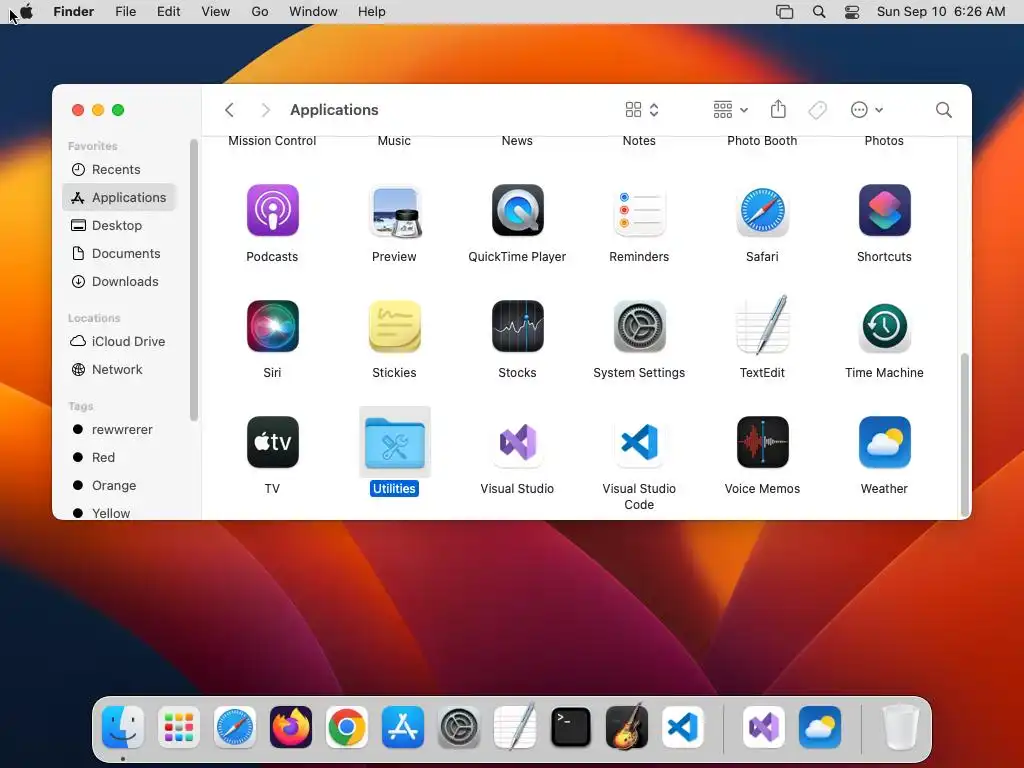The image size is (1024, 768).
Task: Open the Window menu
Action: [x=313, y=12]
